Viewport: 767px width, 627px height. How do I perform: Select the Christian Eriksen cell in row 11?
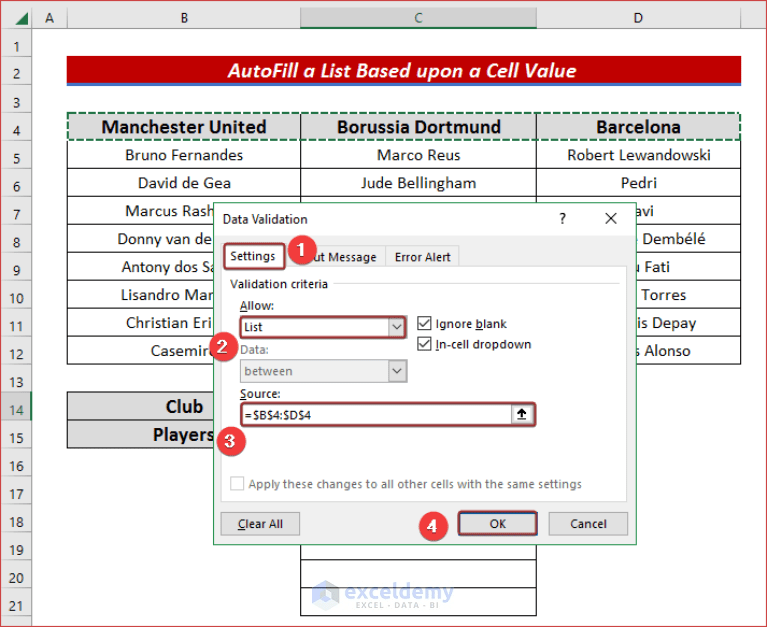(x=141, y=323)
